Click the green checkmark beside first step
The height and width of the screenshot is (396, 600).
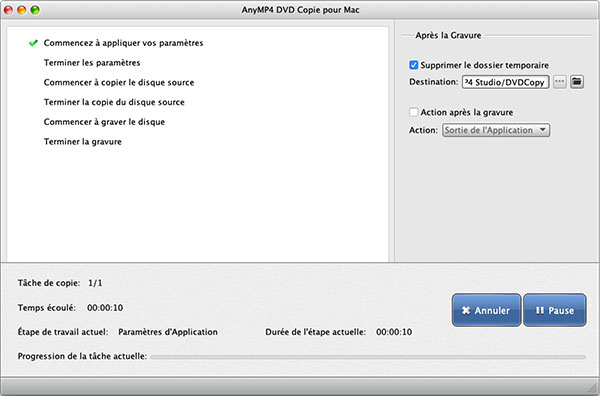tap(33, 43)
